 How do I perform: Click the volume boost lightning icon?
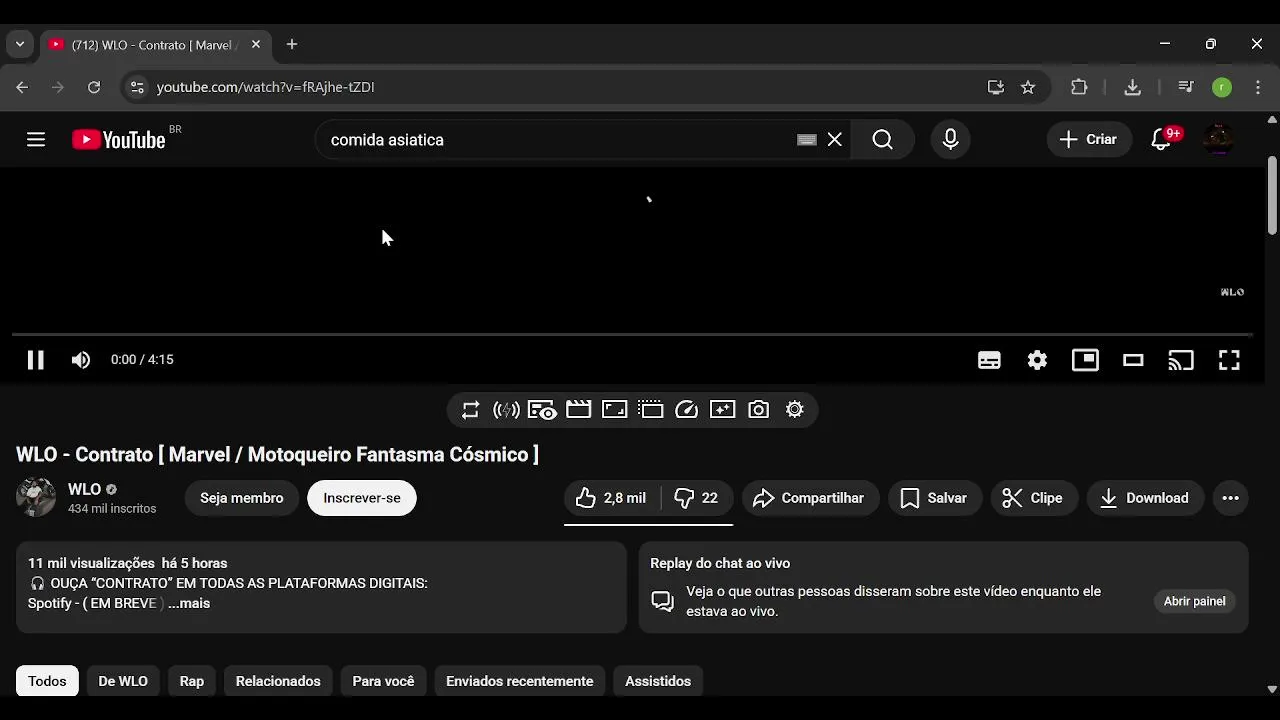pyautogui.click(x=506, y=410)
